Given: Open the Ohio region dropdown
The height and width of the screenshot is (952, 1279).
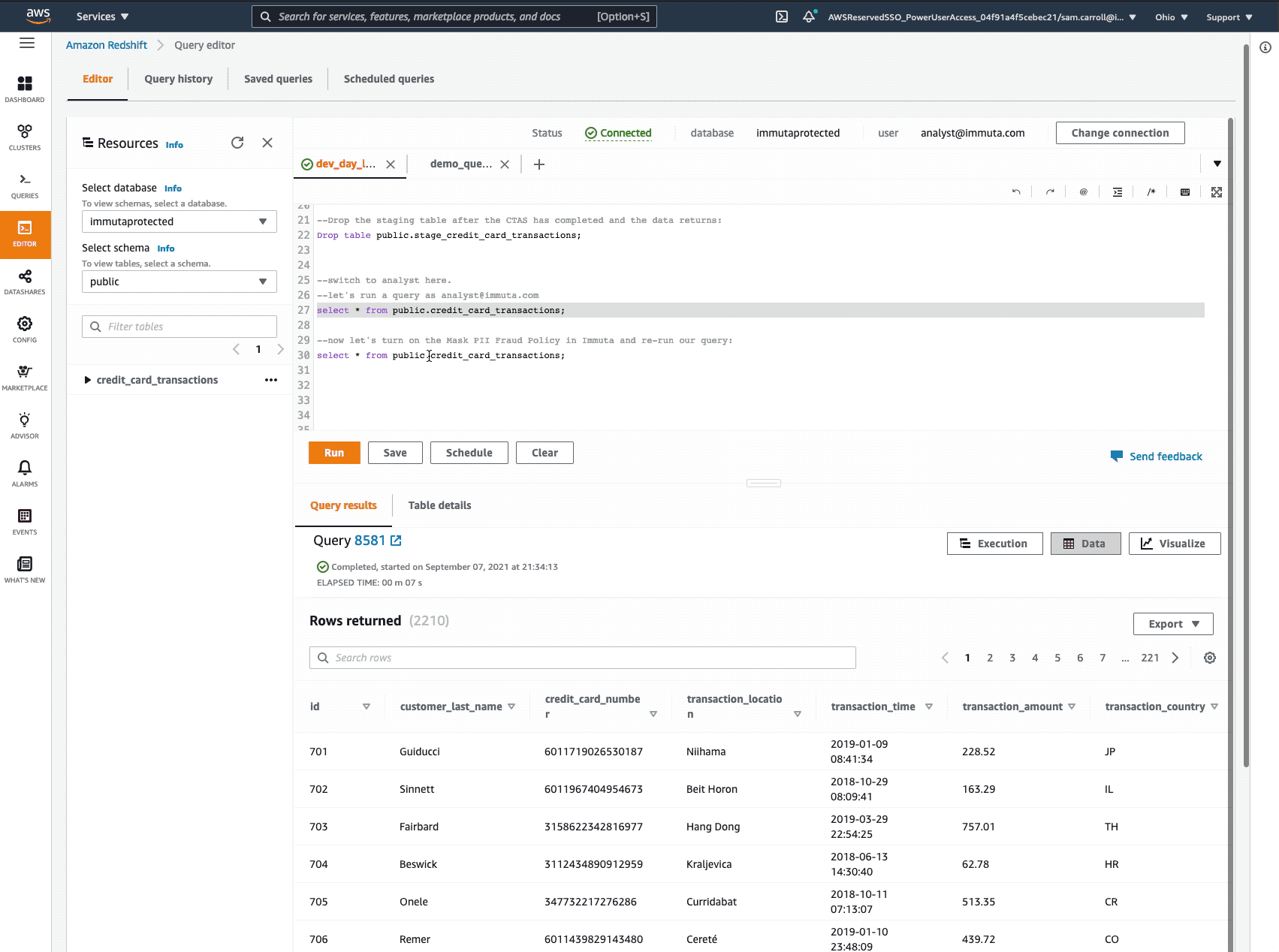Looking at the screenshot, I should pyautogui.click(x=1171, y=17).
